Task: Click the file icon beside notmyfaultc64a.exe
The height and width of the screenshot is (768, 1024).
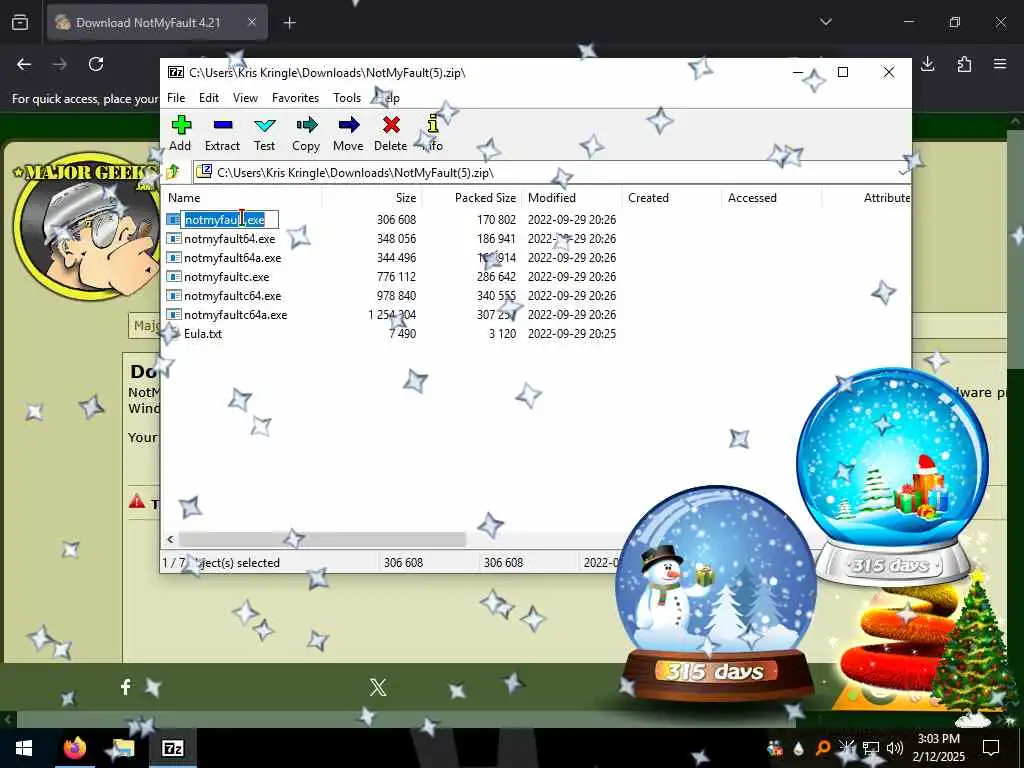Action: click(173, 315)
